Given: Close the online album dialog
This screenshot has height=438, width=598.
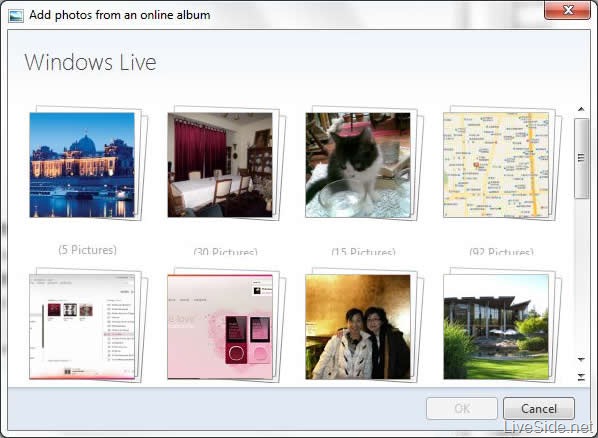Looking at the screenshot, I should tap(567, 10).
